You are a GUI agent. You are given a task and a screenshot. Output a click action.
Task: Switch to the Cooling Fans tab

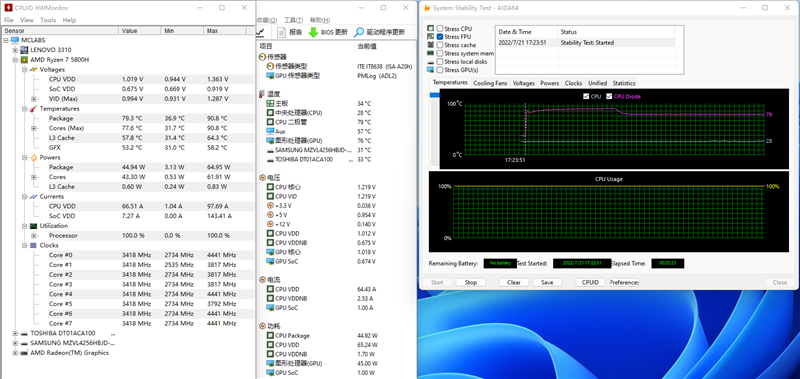tap(490, 83)
